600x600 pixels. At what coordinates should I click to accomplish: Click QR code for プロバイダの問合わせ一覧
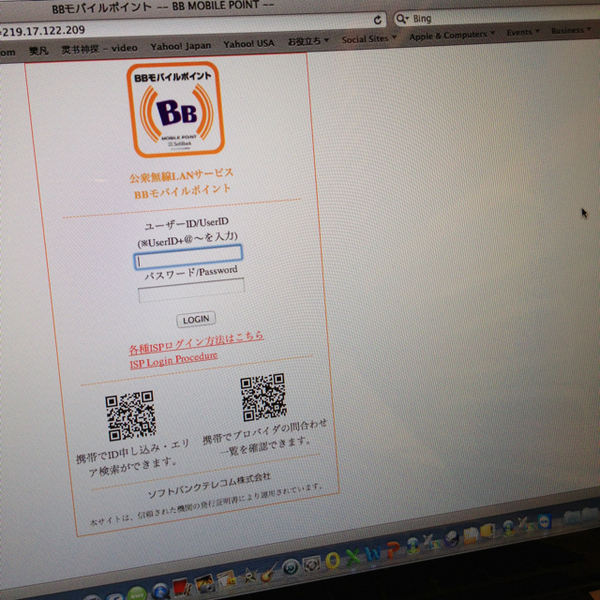tap(263, 397)
